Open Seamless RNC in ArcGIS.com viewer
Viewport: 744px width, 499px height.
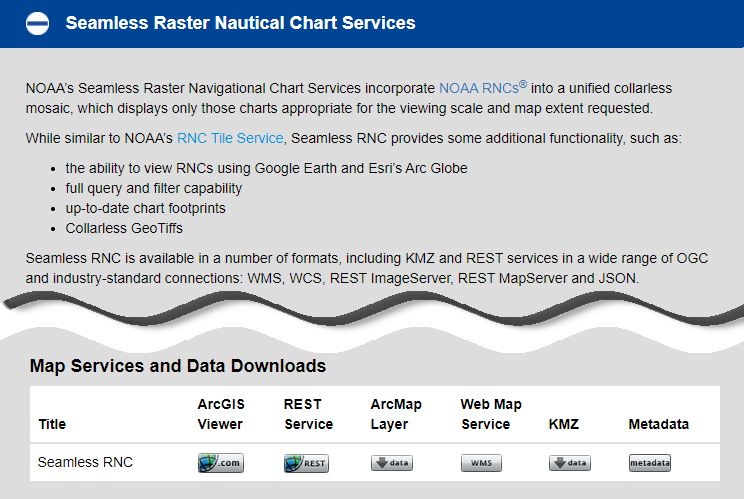[x=221, y=463]
